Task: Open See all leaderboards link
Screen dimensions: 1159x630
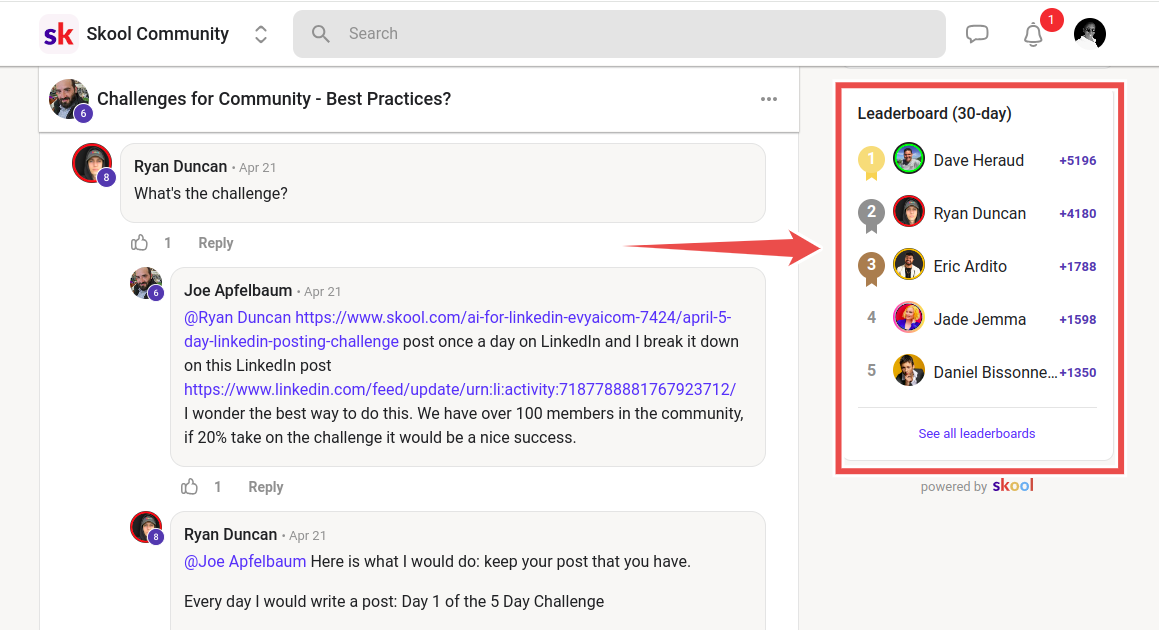Action: 976,433
